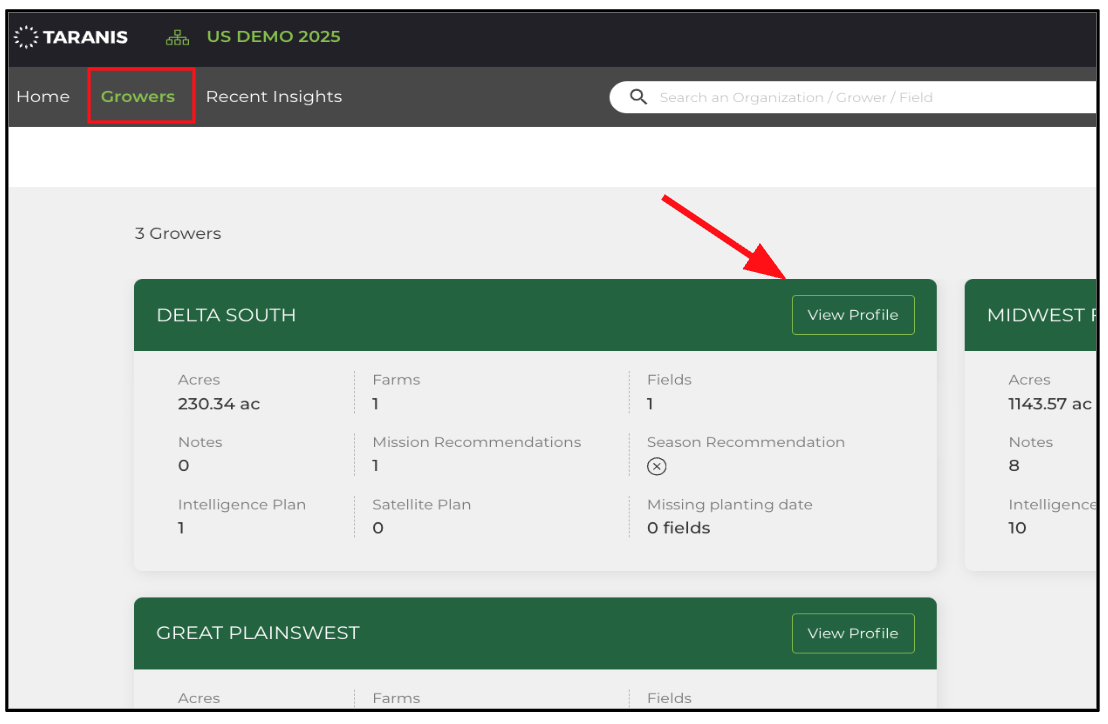
Task: Switch to the Recent Insights tab
Action: click(x=273, y=97)
